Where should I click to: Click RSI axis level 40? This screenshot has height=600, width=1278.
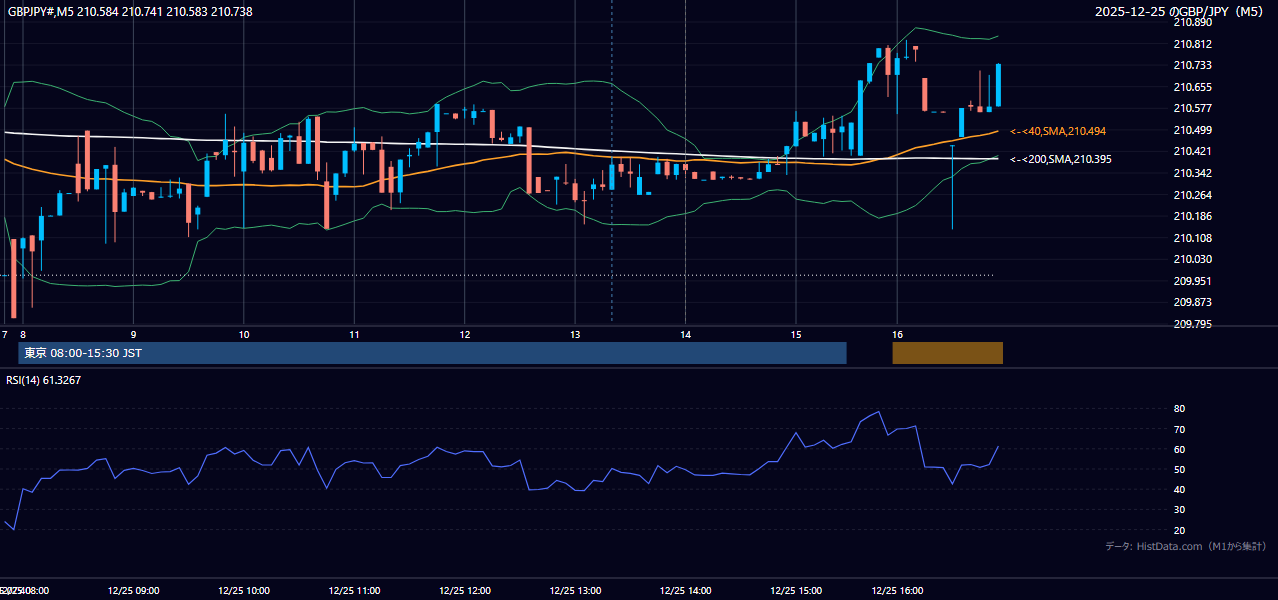coord(1179,490)
